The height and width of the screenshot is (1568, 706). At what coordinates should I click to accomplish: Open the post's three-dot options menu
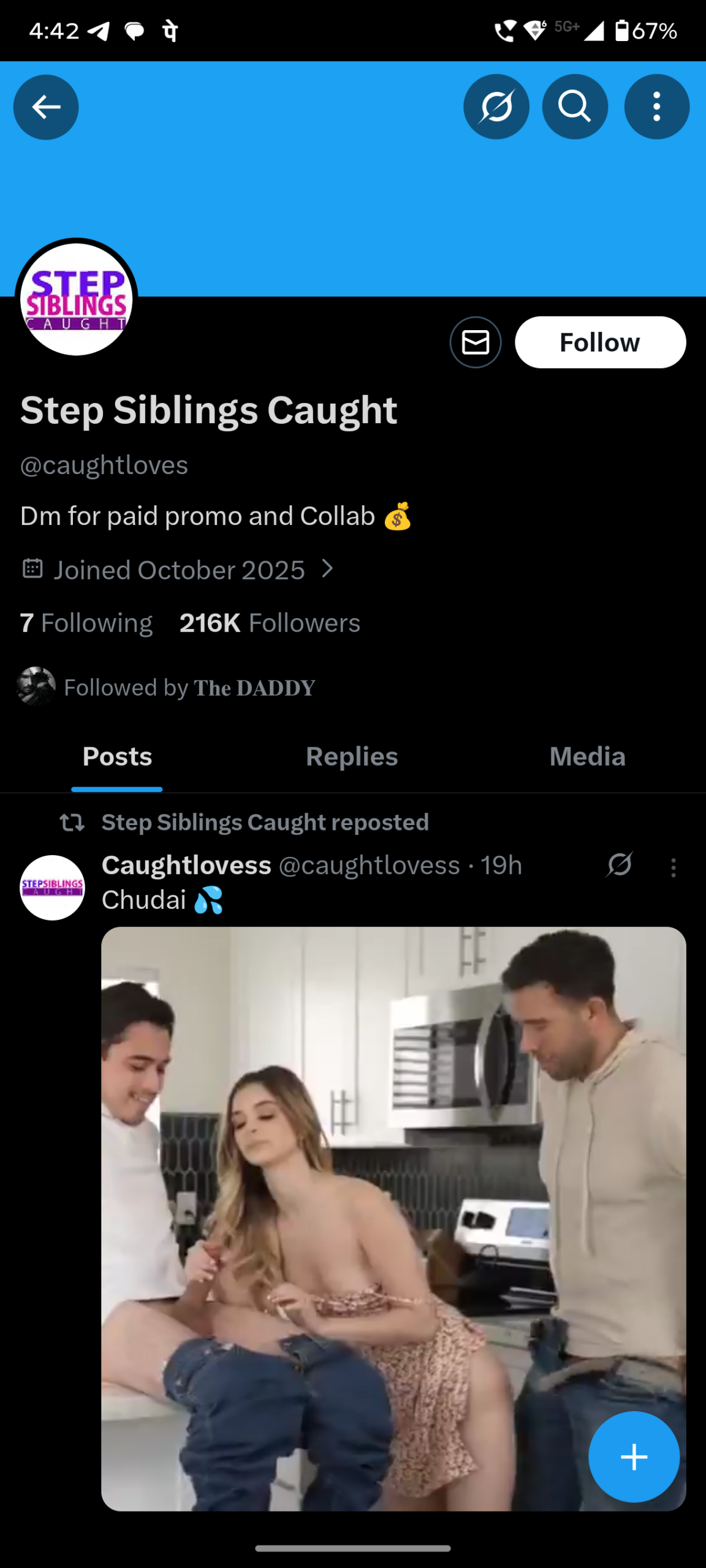tap(673, 867)
